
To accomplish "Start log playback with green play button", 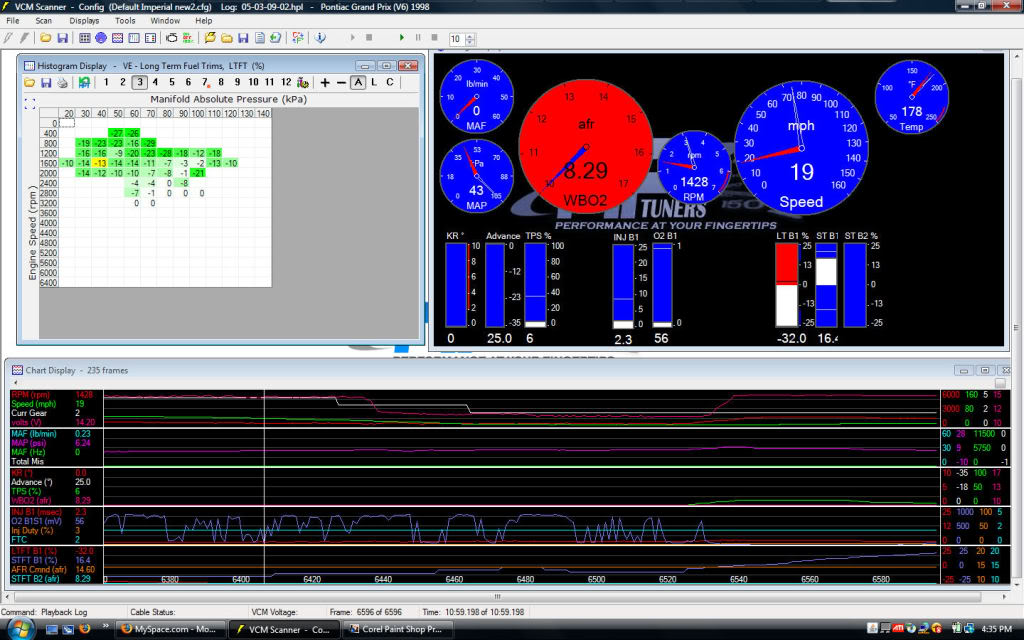I will 402,38.
